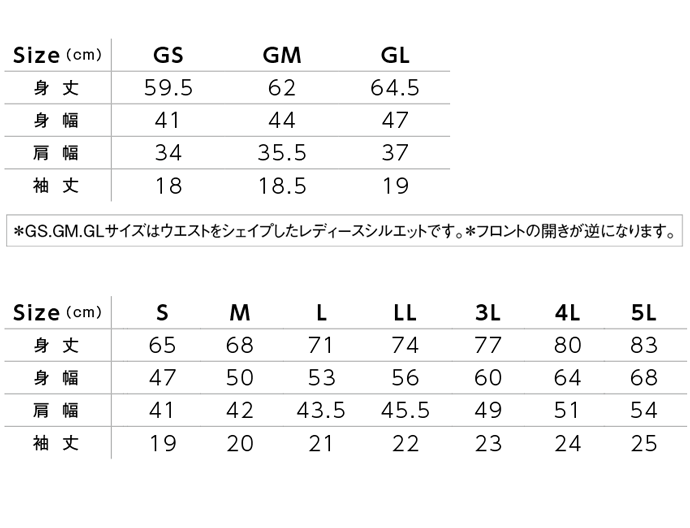
Task: Click the 肩幅 row label in upper table
Action: 56,153
